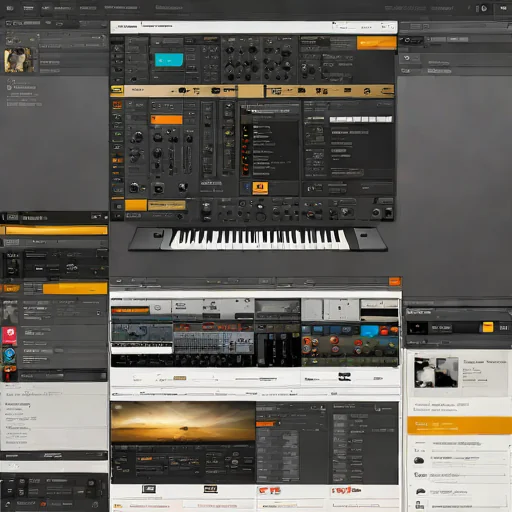Select the pink record-label icon in left list
Screen dimensions: 512x512
pyautogui.click(x=10, y=336)
